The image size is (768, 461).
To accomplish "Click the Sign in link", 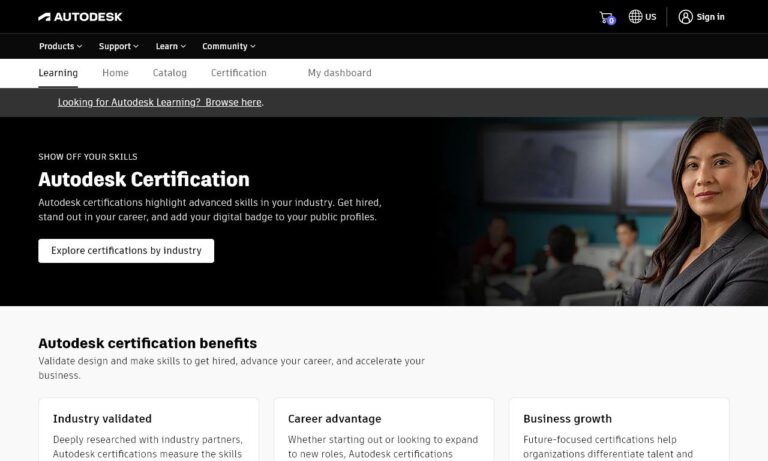I will 710,17.
